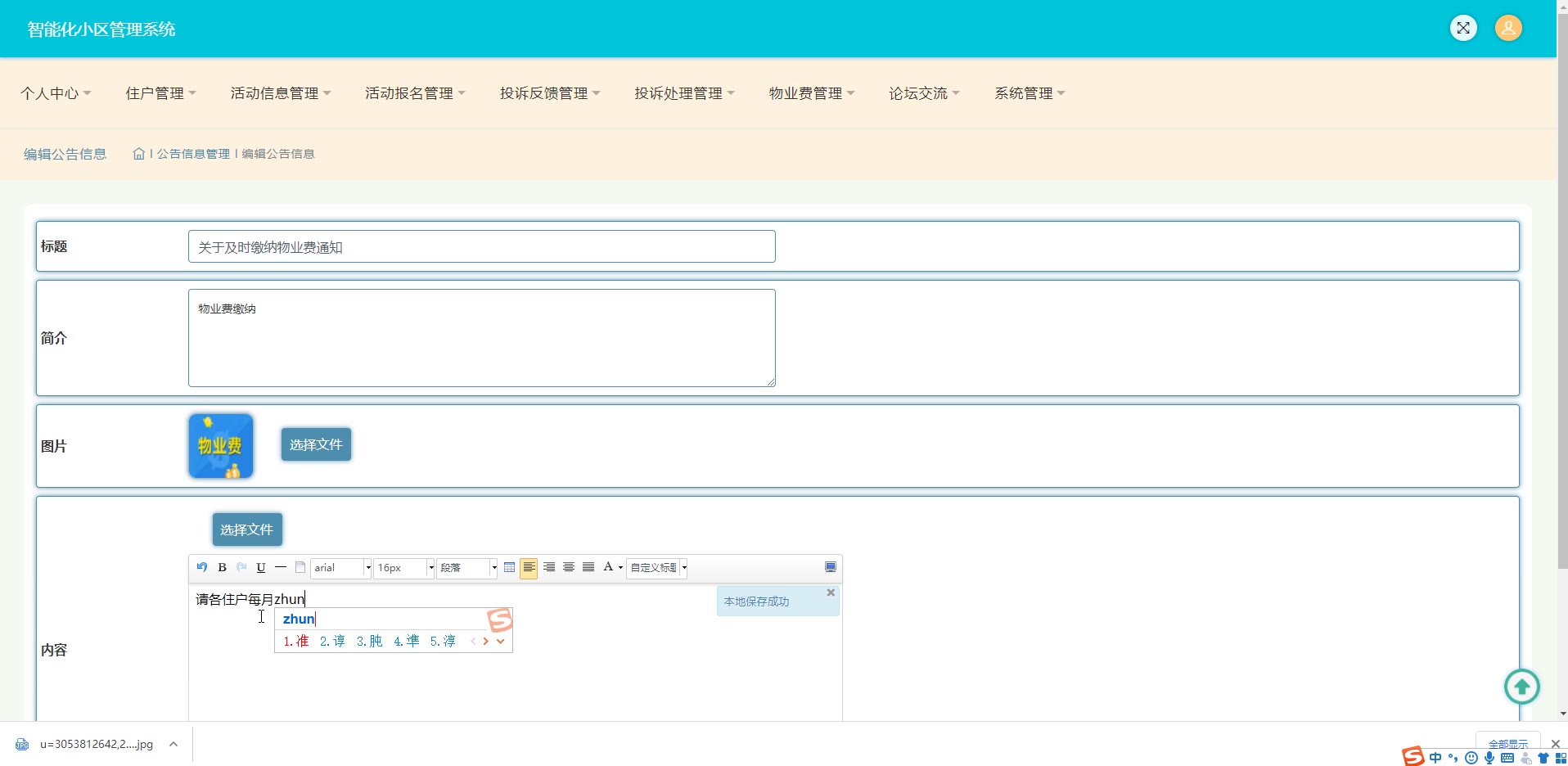
Task: Insert a horizontal line in the editor
Action: click(x=281, y=567)
